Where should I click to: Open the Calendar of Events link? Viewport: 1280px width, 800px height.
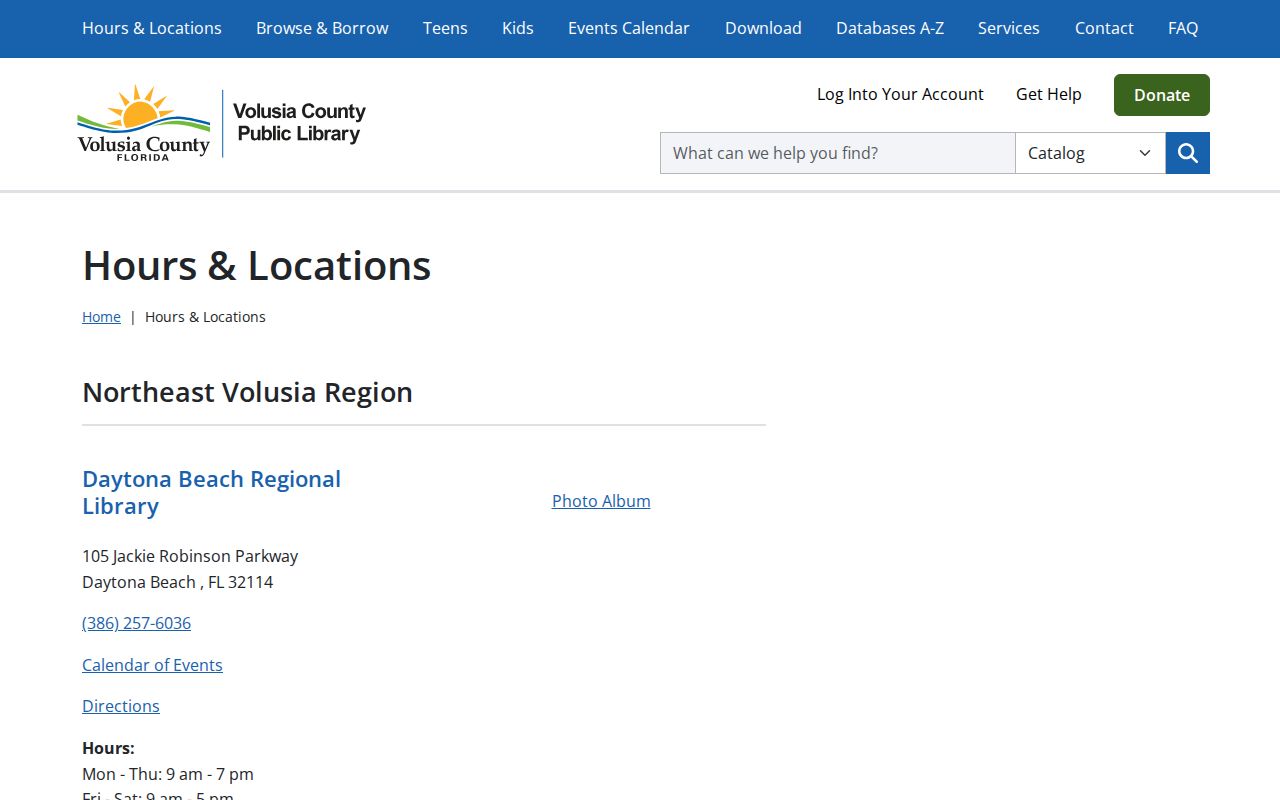(152, 665)
